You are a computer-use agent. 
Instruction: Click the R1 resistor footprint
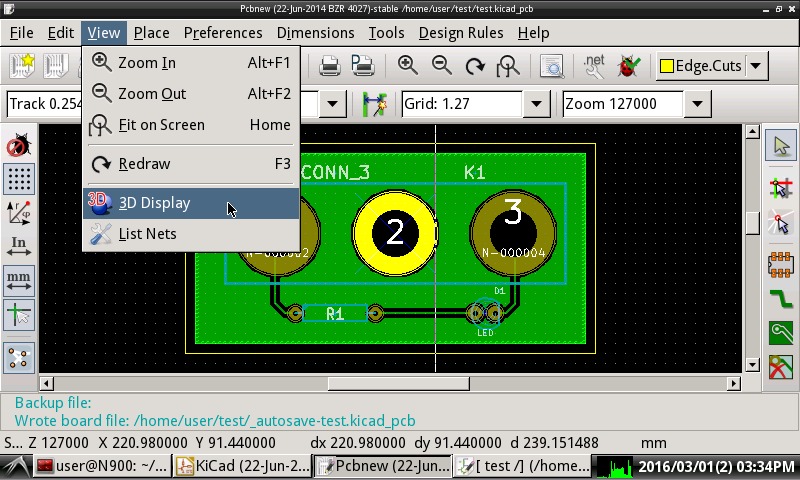point(335,313)
